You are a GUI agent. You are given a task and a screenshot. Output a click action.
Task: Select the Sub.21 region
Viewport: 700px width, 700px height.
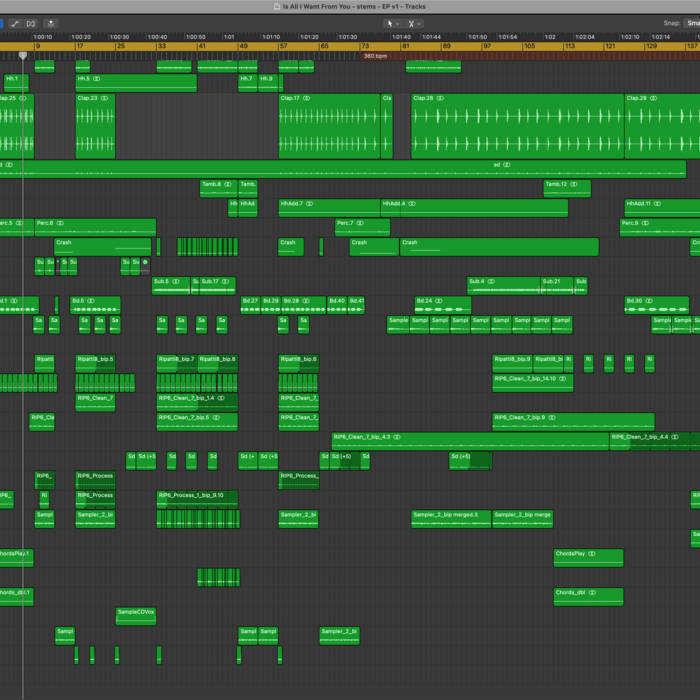pyautogui.click(x=557, y=286)
